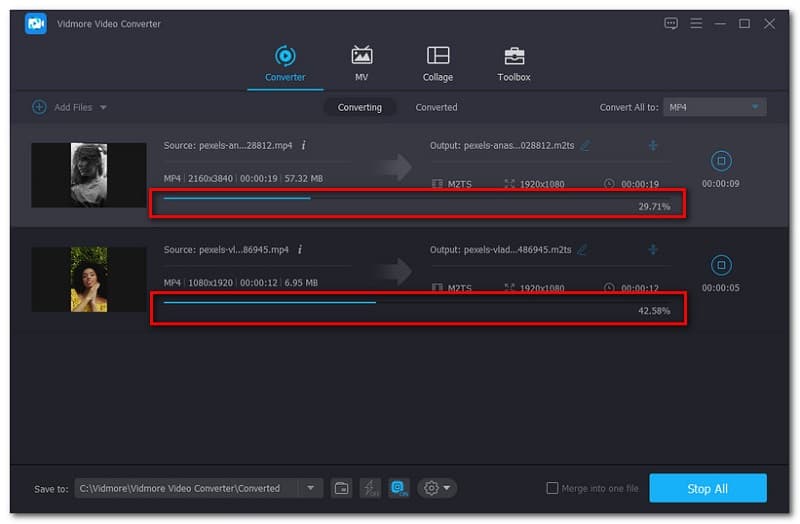Open the hamburger menu in title bar
The image size is (800, 524).
695,23
